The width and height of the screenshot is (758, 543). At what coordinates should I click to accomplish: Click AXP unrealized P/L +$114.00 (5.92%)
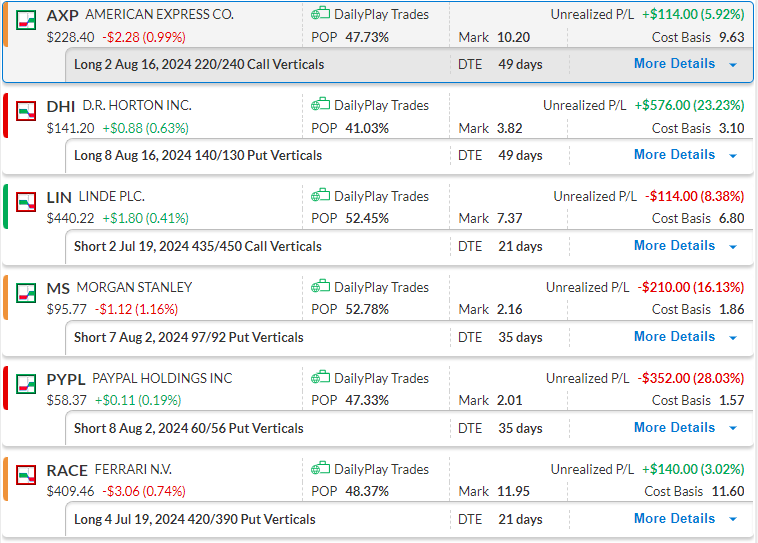pos(693,15)
